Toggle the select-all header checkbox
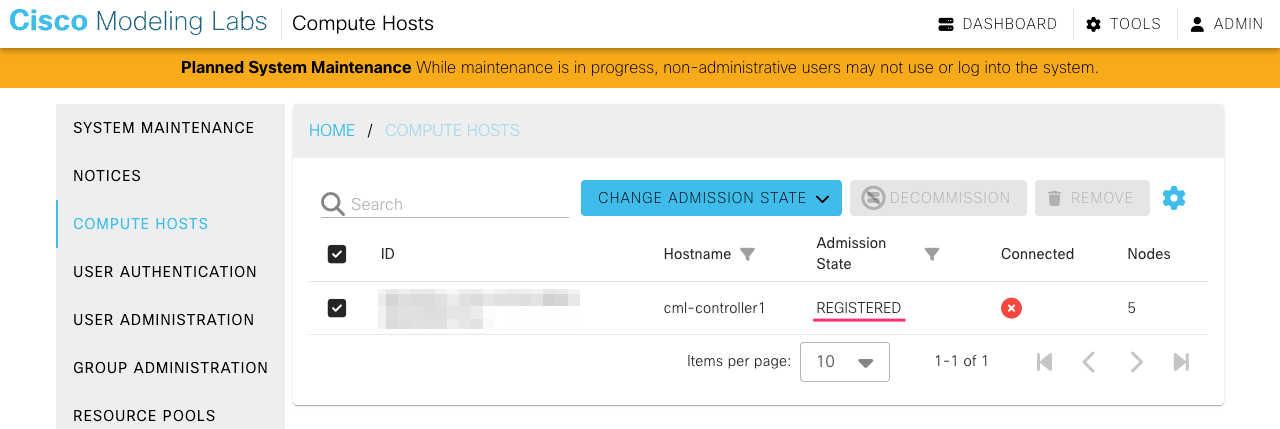The image size is (1280, 429). coord(337,254)
